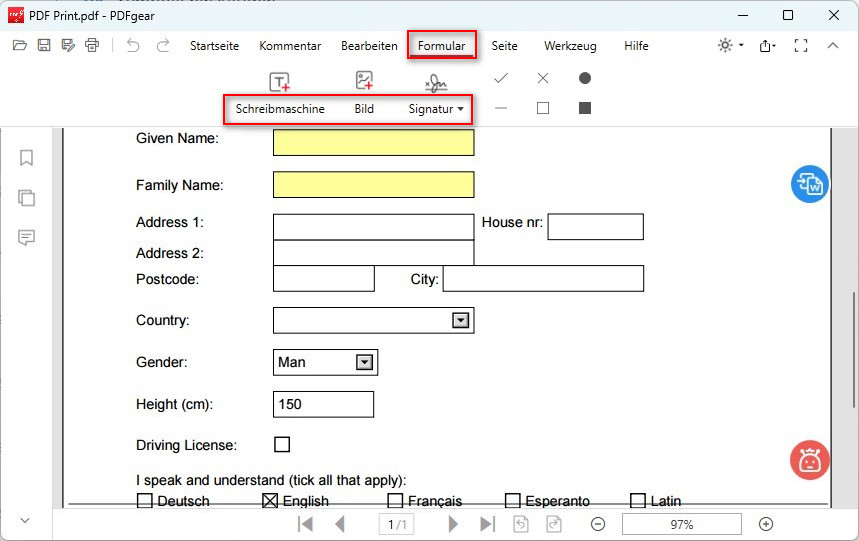The height and width of the screenshot is (541, 859).
Task: Open a file with the folder icon
Action: pos(20,45)
